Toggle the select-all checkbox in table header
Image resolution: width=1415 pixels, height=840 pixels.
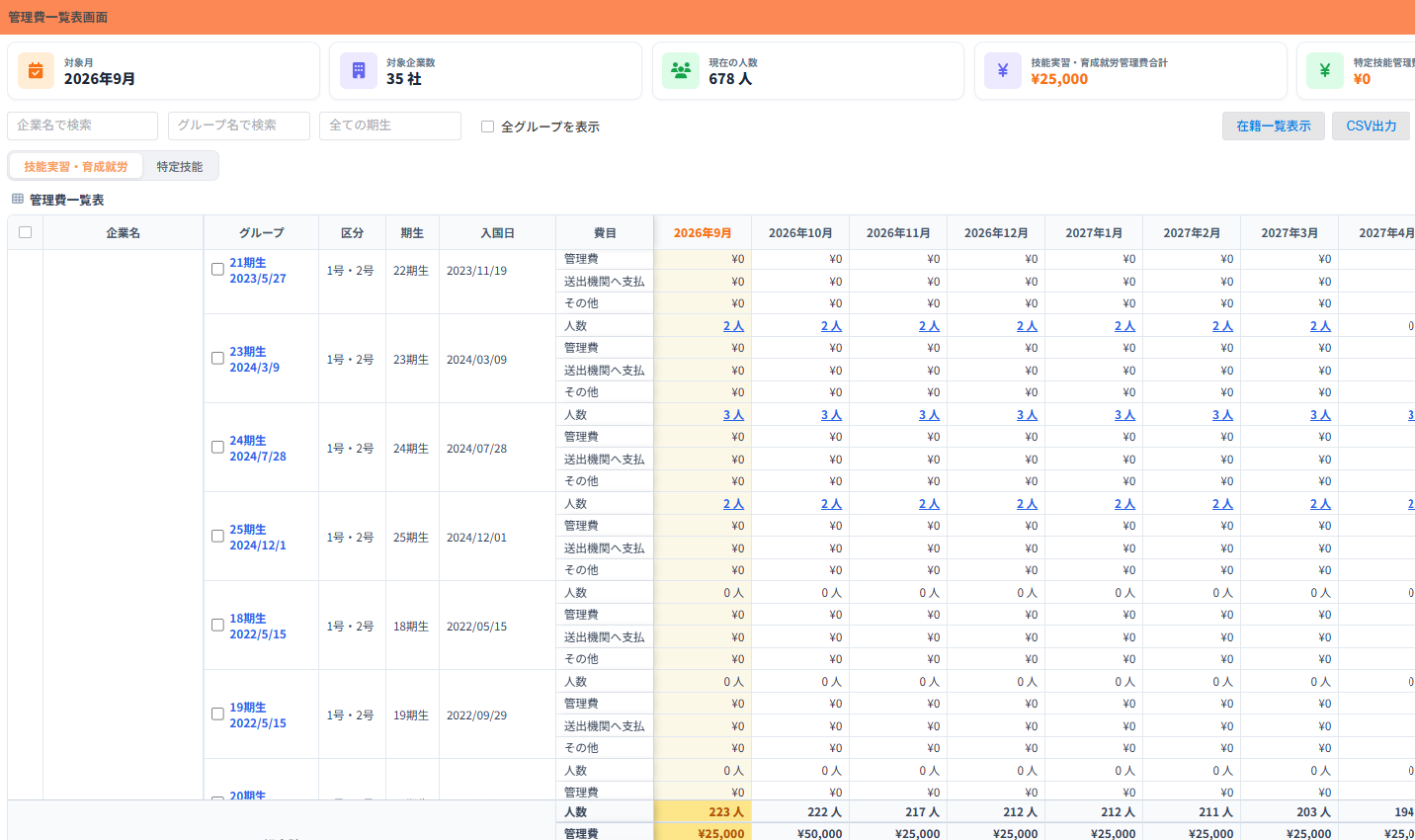[x=26, y=232]
